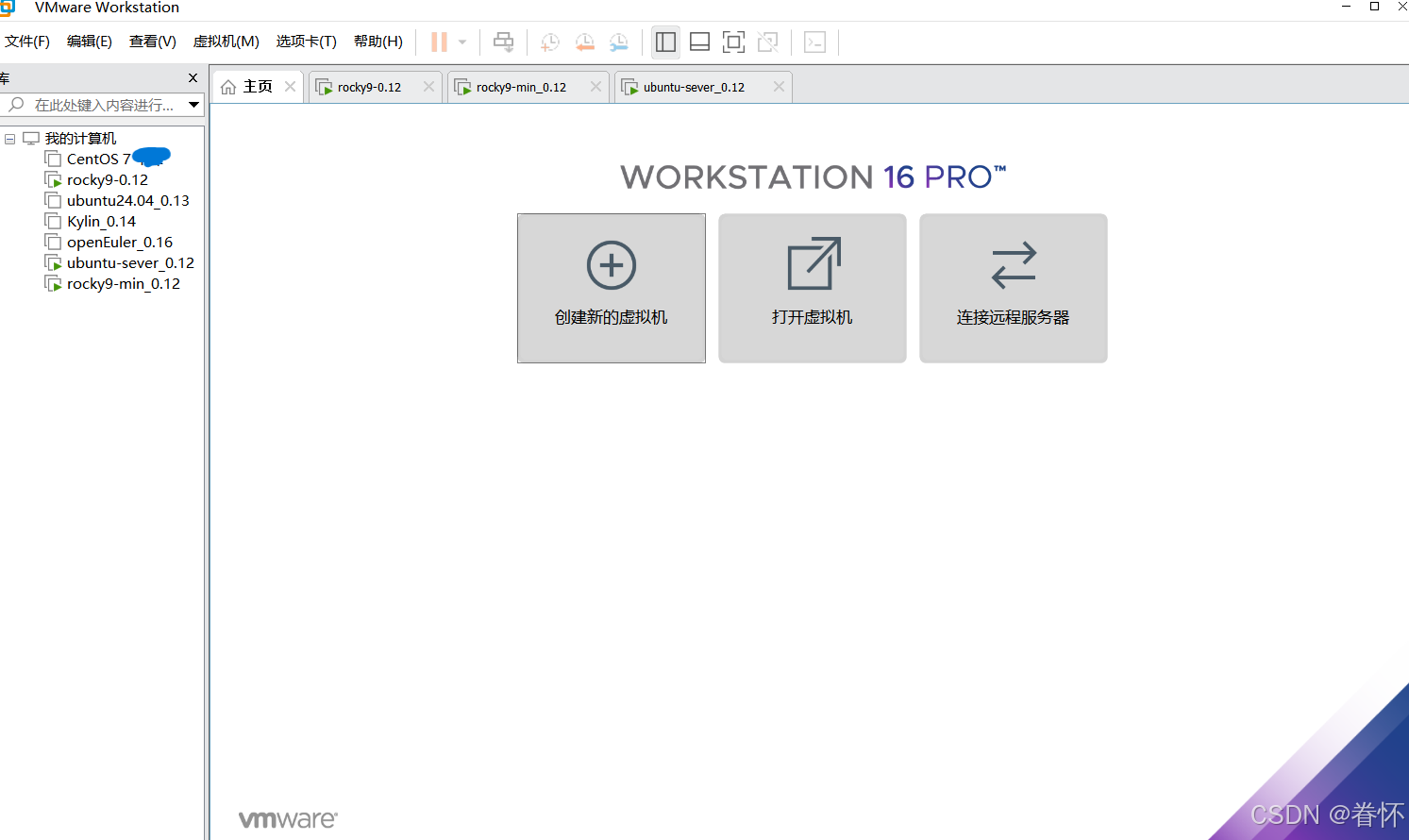Select rocky9-0.12 in the library tree
This screenshot has width=1409, height=840.
tap(108, 180)
